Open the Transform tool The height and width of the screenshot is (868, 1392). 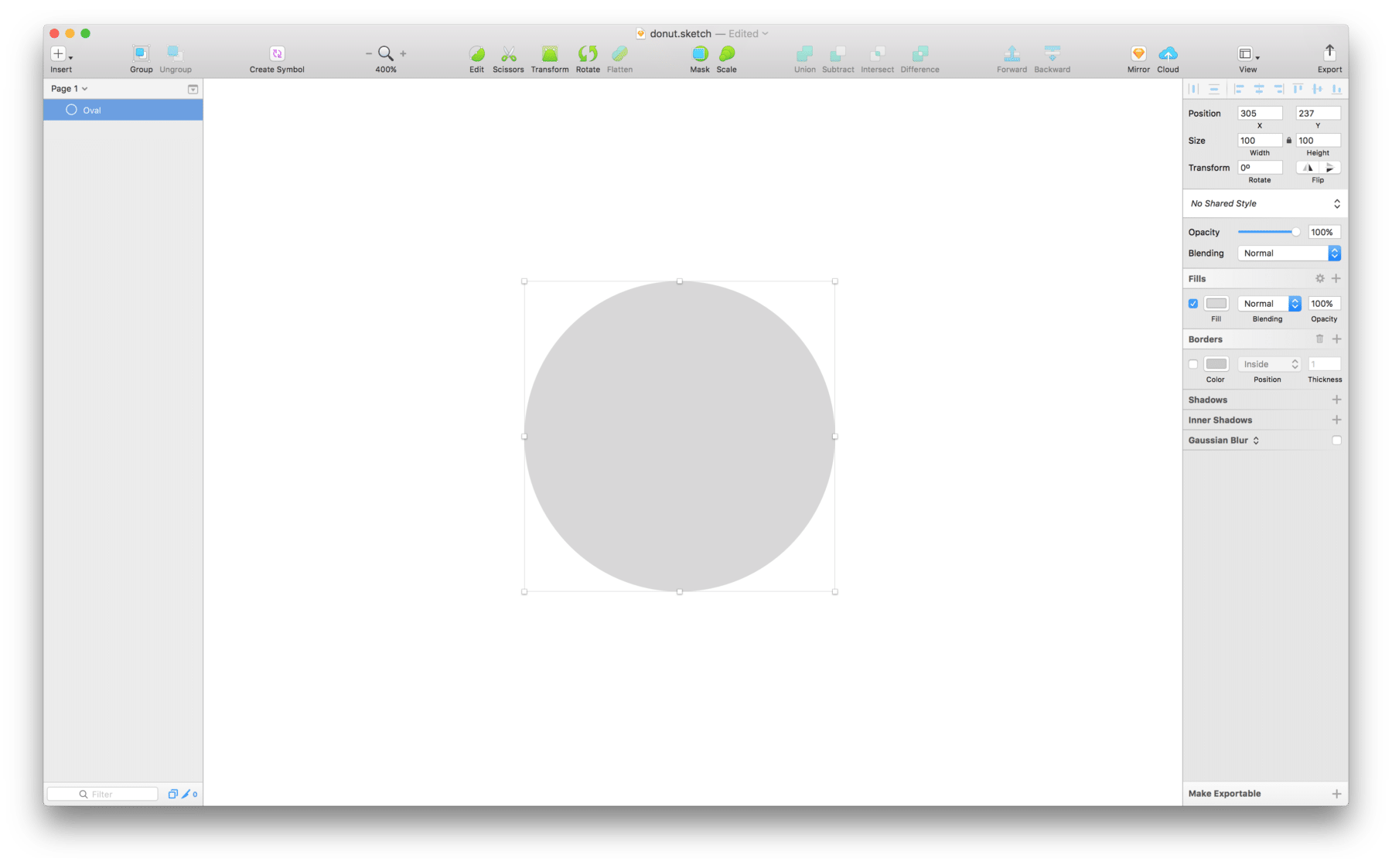click(x=549, y=54)
